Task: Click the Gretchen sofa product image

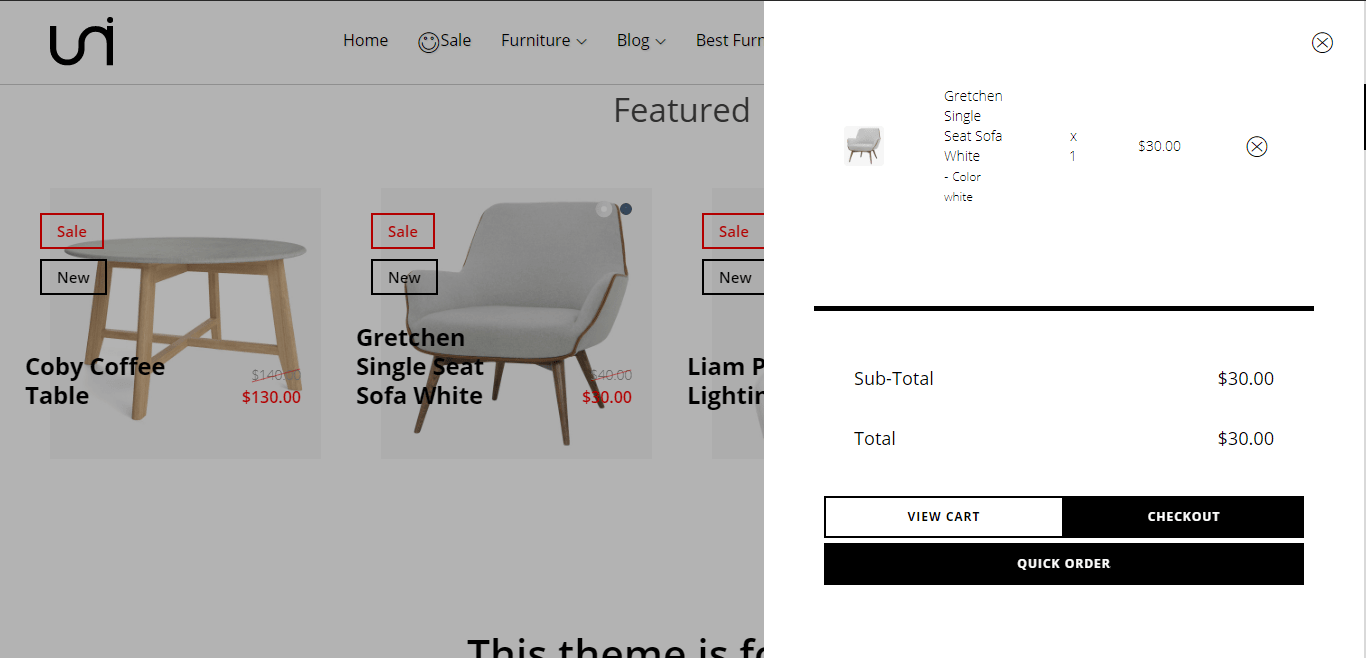Action: (x=516, y=323)
